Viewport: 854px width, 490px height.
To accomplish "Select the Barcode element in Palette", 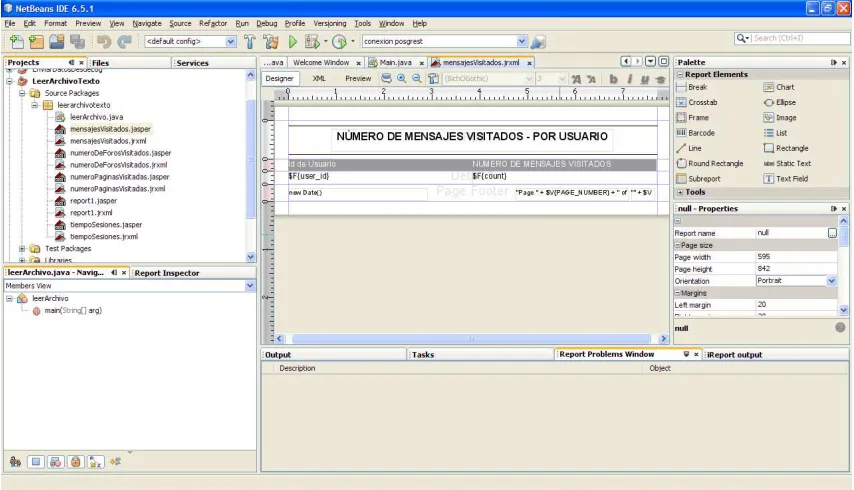I will pyautogui.click(x=696, y=133).
